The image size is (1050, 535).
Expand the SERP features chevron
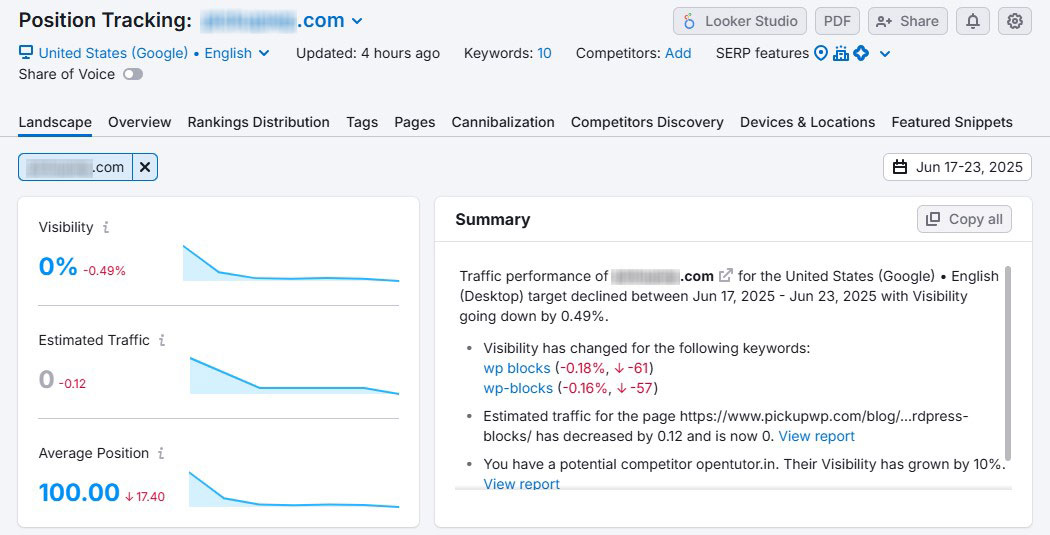[885, 53]
